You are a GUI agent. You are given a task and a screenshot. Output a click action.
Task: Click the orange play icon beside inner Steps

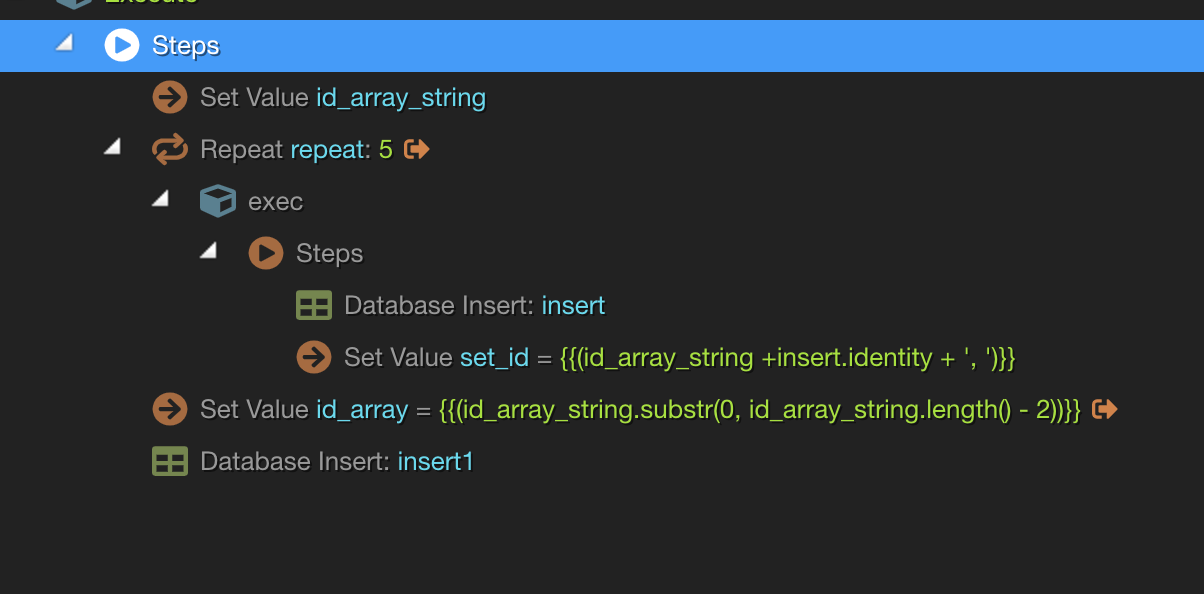coord(265,253)
